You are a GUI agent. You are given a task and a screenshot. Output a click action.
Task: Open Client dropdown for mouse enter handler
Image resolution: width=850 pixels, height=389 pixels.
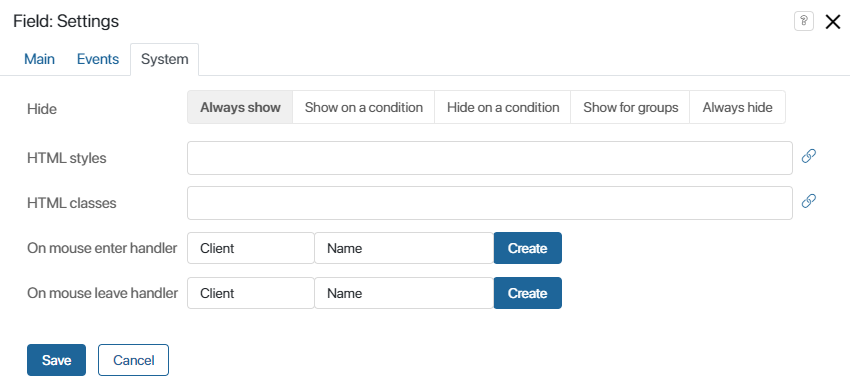251,248
